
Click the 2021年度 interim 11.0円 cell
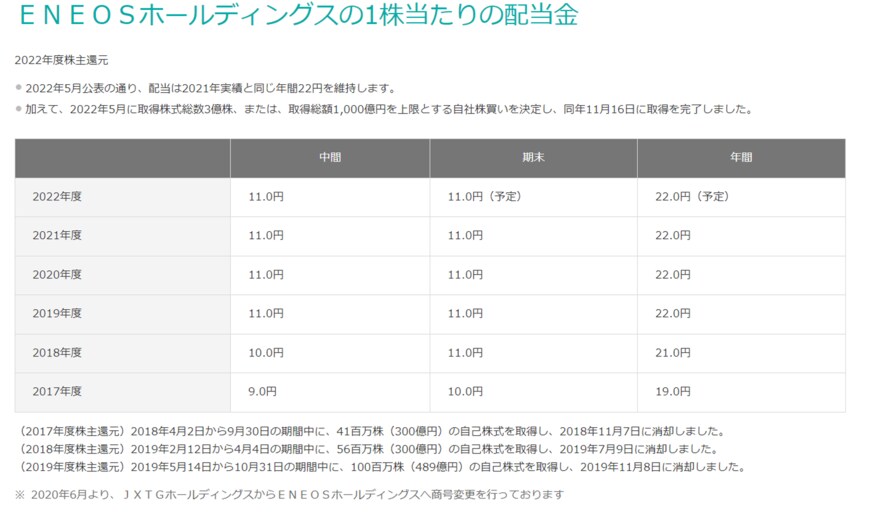tap(330, 236)
